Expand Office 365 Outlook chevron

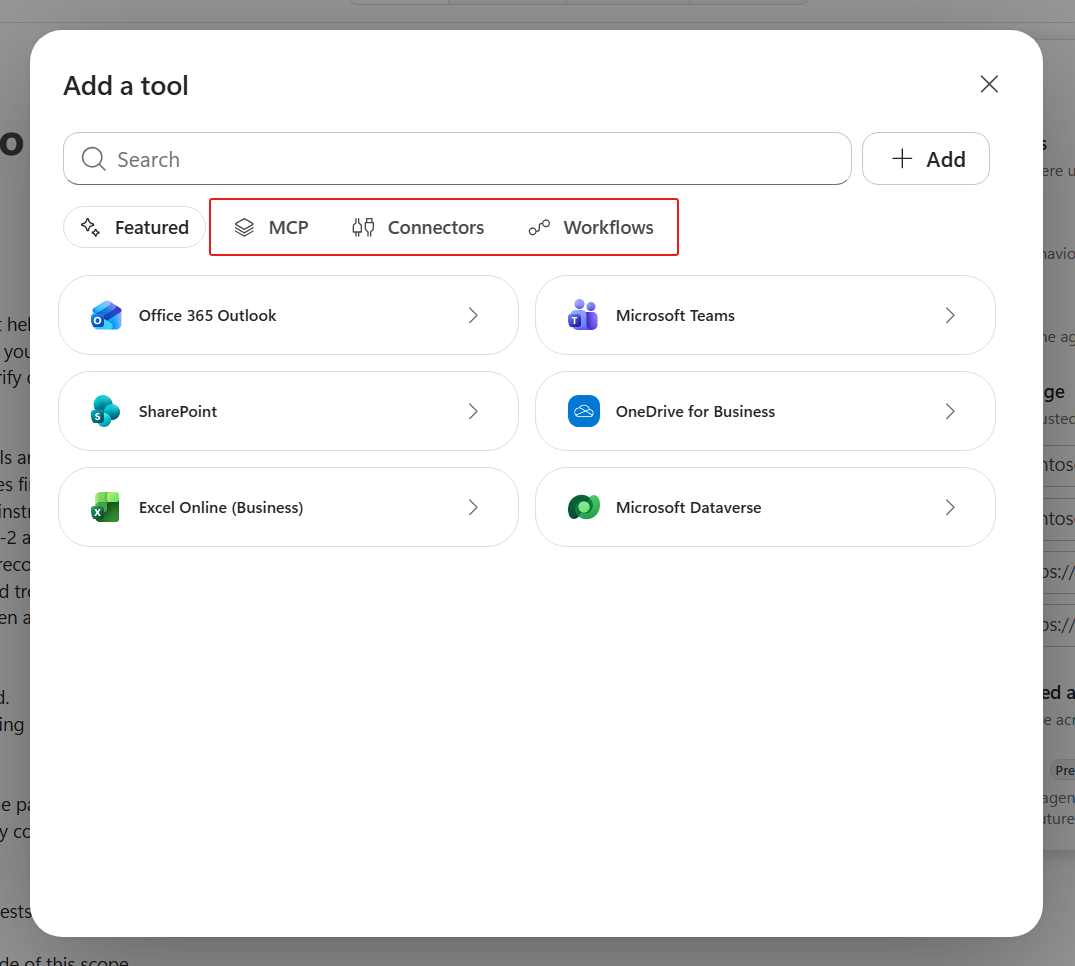473,315
